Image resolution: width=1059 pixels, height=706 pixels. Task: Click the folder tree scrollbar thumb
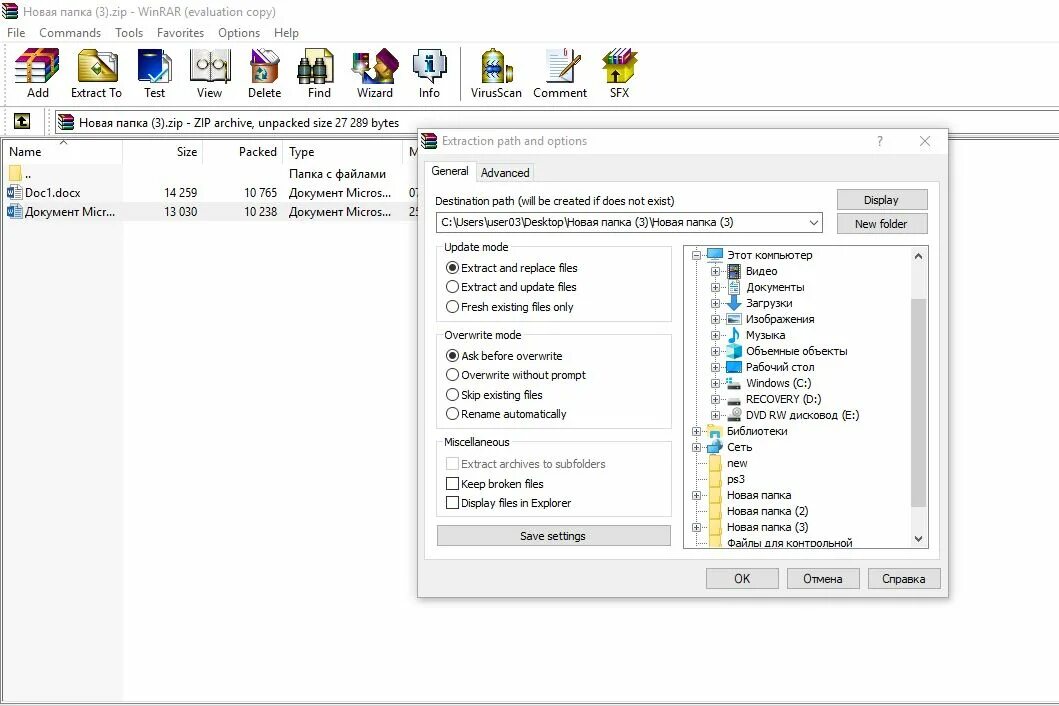tap(918, 401)
